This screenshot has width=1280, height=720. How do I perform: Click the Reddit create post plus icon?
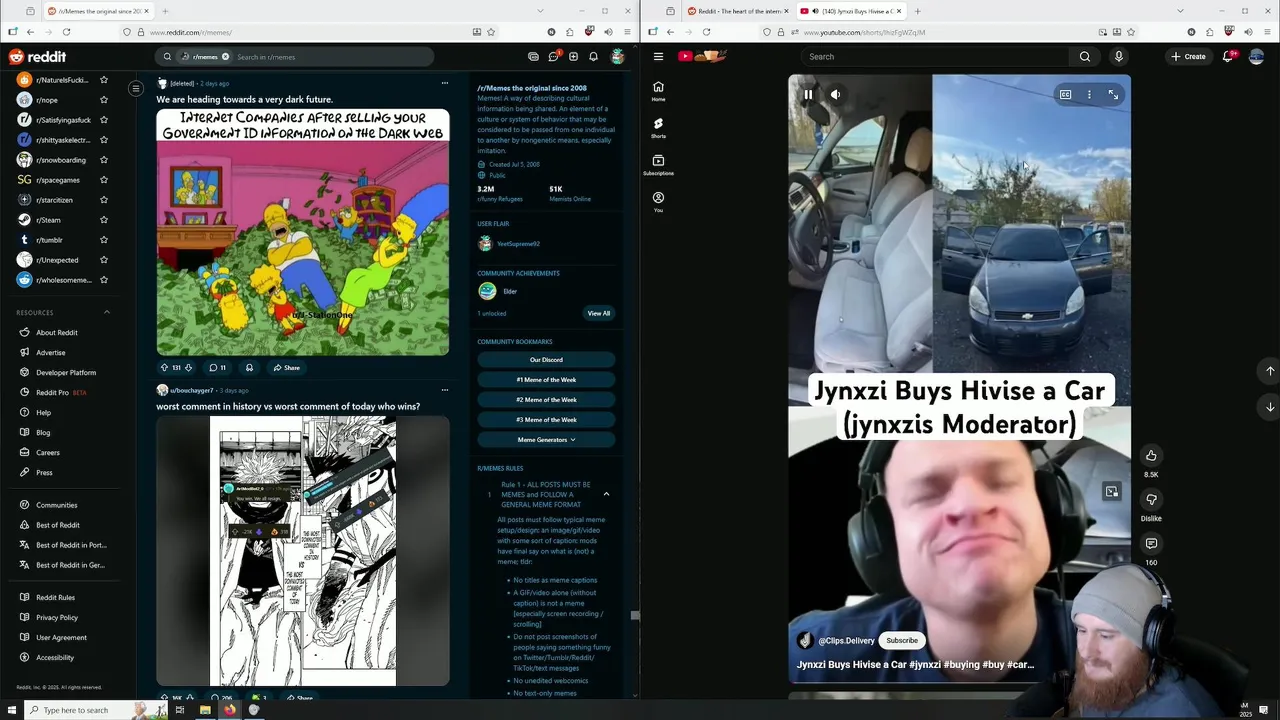(x=573, y=57)
